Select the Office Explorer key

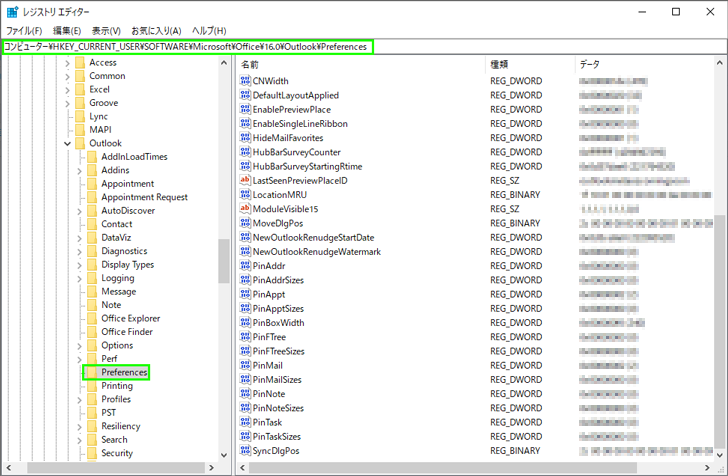click(130, 318)
